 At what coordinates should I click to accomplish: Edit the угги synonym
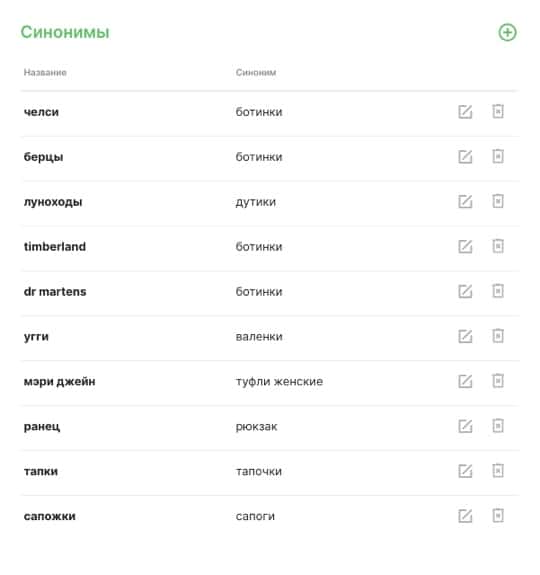pyautogui.click(x=465, y=336)
